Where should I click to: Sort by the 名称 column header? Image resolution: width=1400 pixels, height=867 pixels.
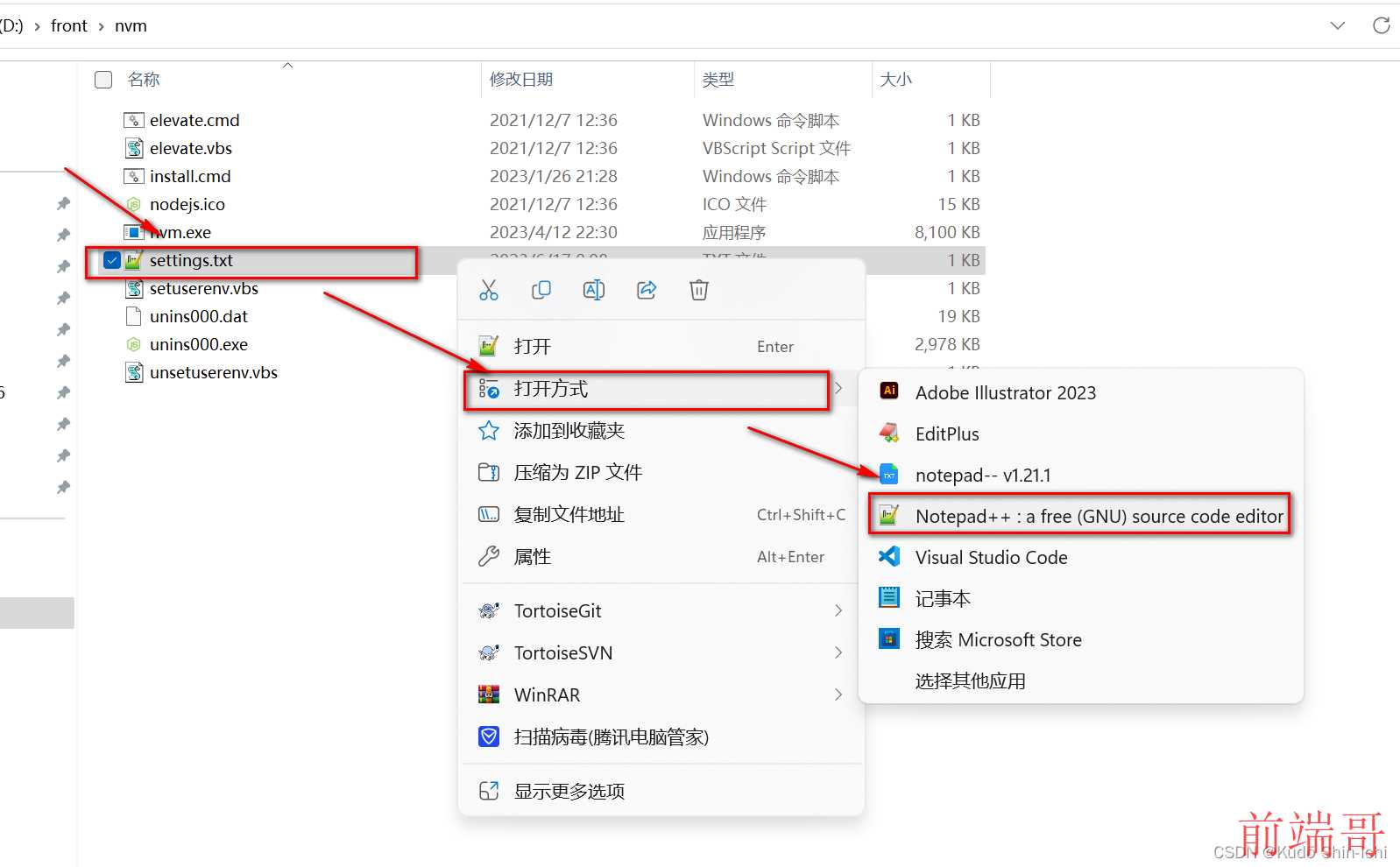pos(144,80)
